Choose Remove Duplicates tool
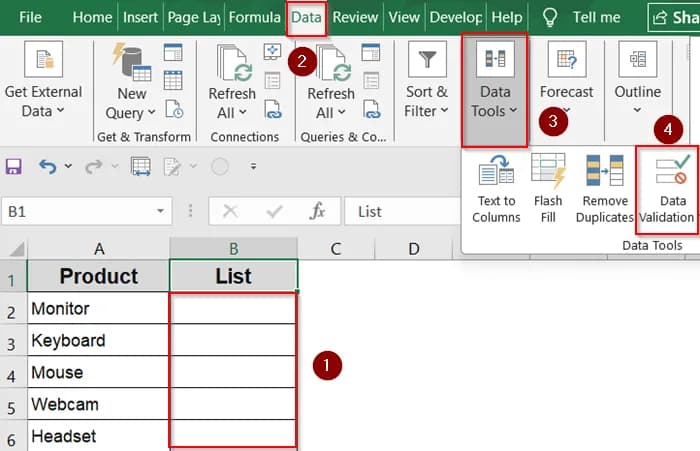Image resolution: width=700 pixels, height=451 pixels. tap(604, 189)
